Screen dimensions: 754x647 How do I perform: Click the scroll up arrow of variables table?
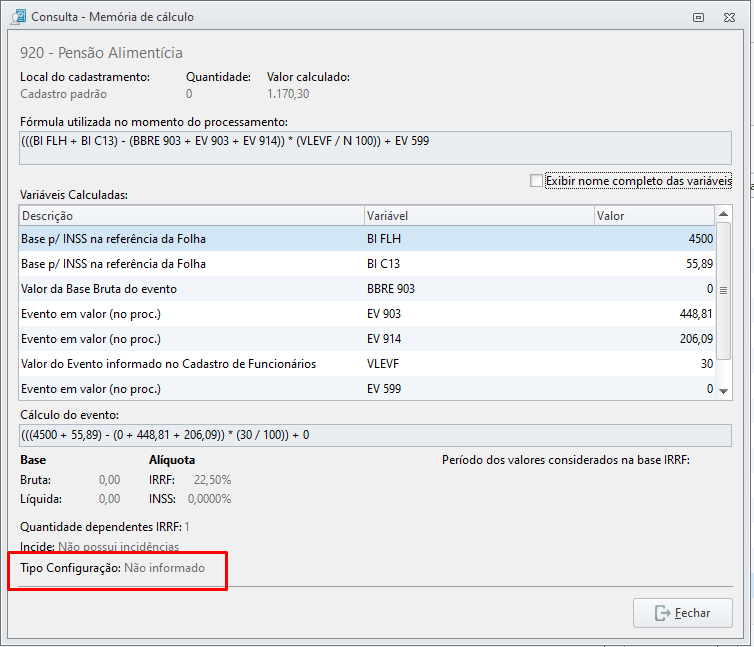pyautogui.click(x=723, y=214)
